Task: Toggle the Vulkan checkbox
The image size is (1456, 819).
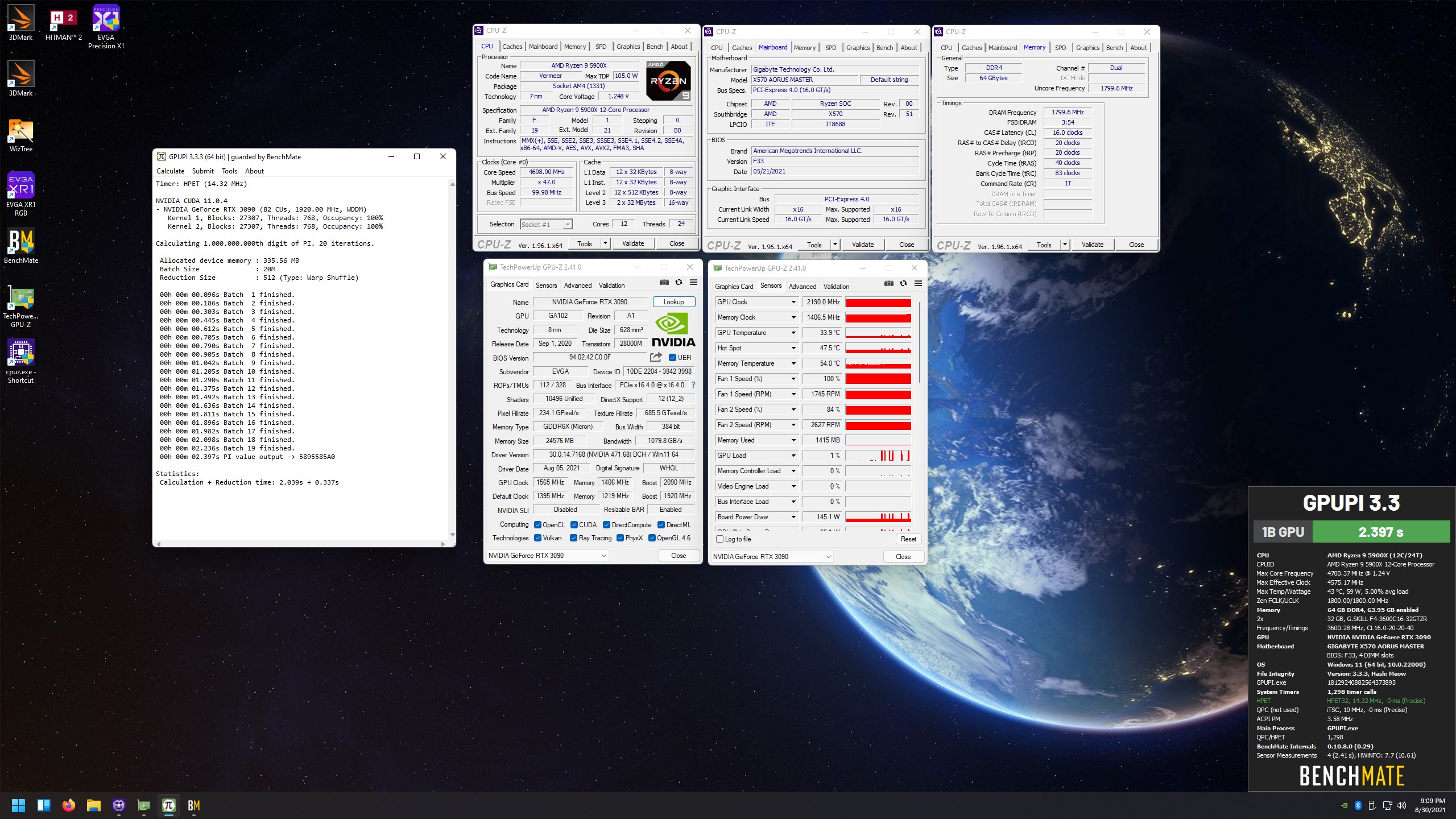Action: pos(537,538)
